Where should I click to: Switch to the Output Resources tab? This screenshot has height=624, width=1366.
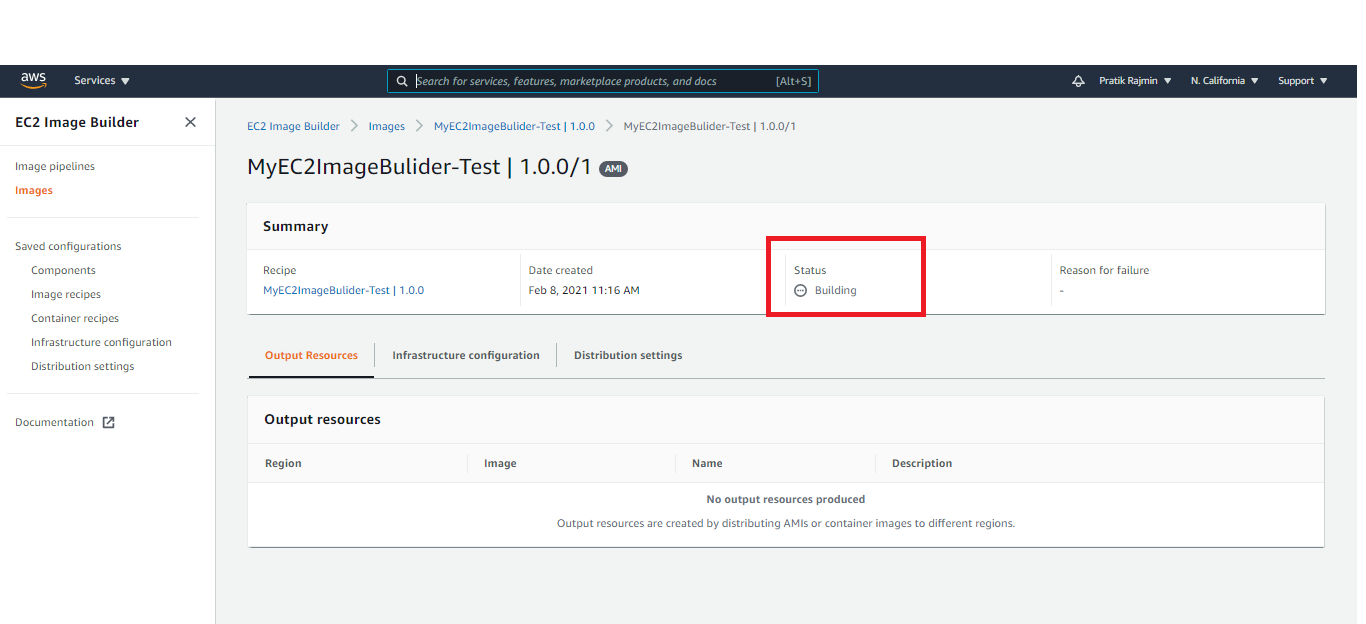[x=311, y=355]
